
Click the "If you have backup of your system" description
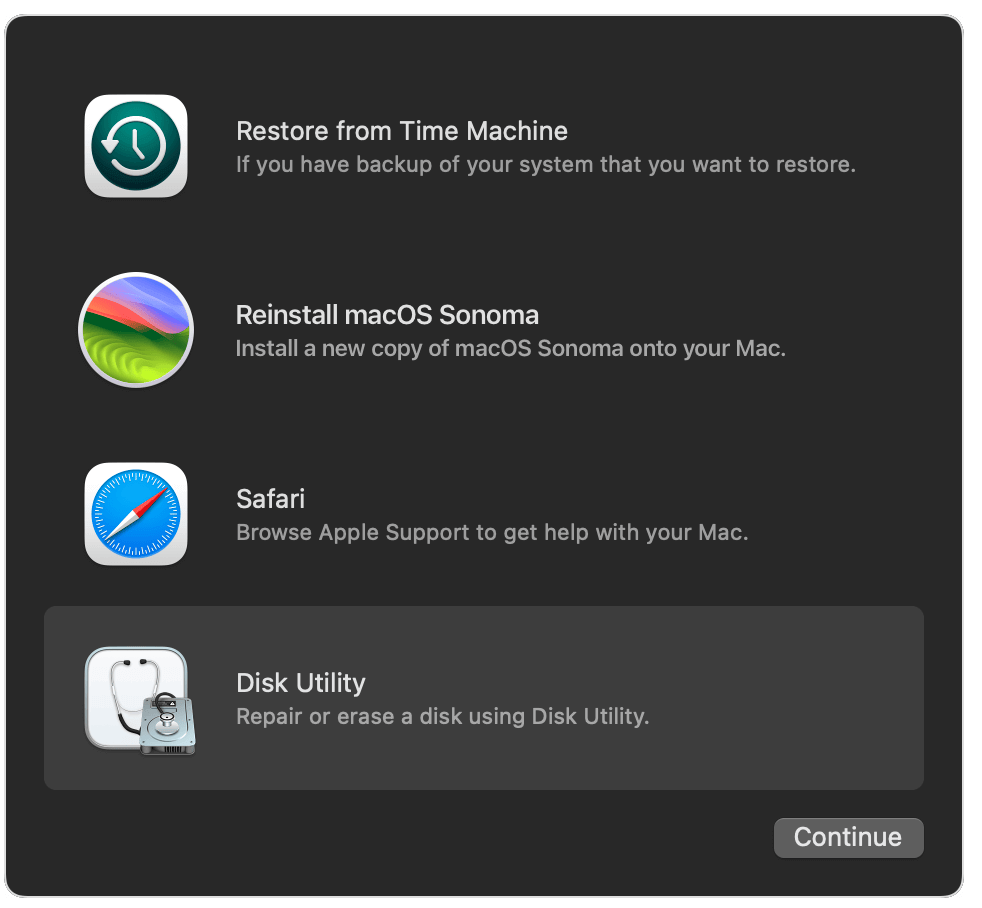[545, 165]
